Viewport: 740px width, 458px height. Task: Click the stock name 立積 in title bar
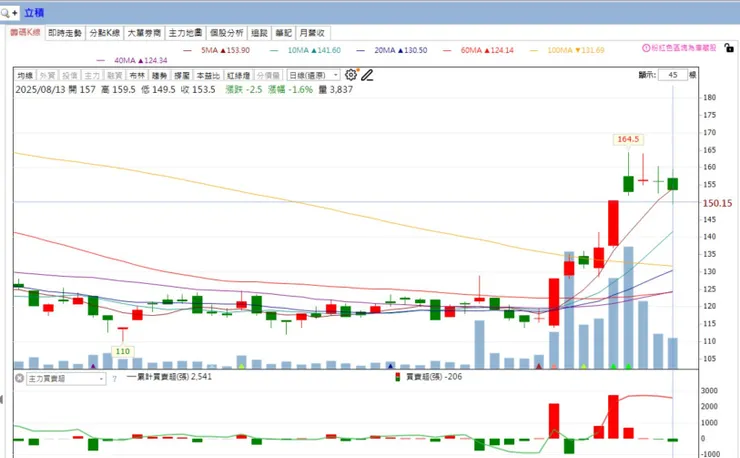tap(34, 13)
